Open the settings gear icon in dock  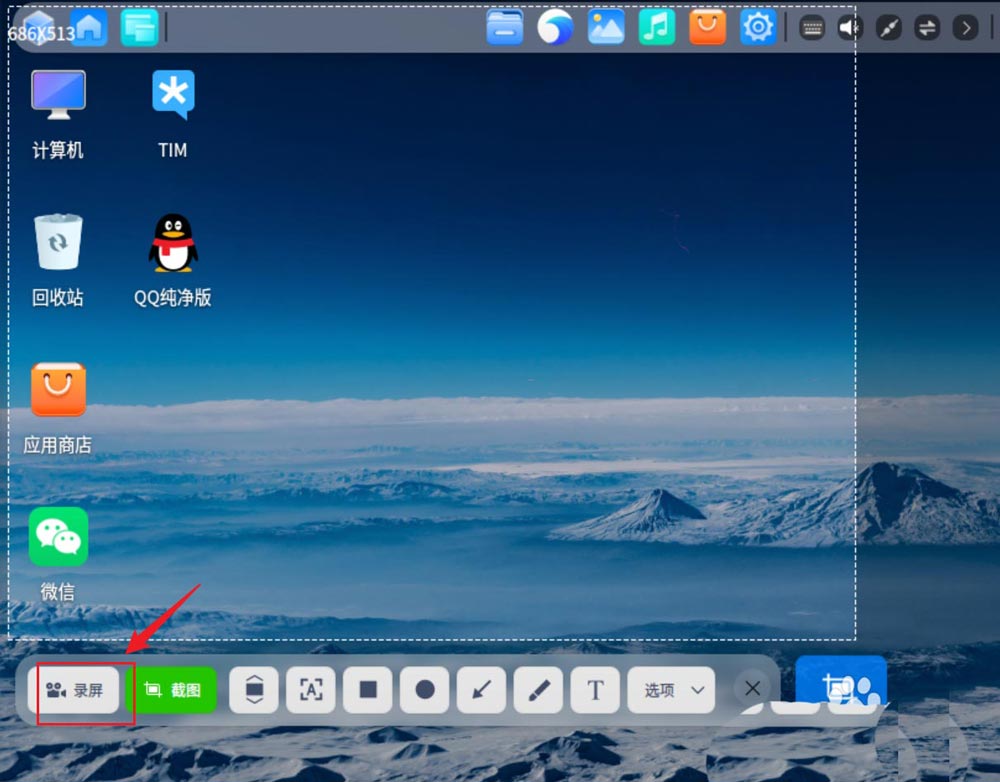click(758, 27)
